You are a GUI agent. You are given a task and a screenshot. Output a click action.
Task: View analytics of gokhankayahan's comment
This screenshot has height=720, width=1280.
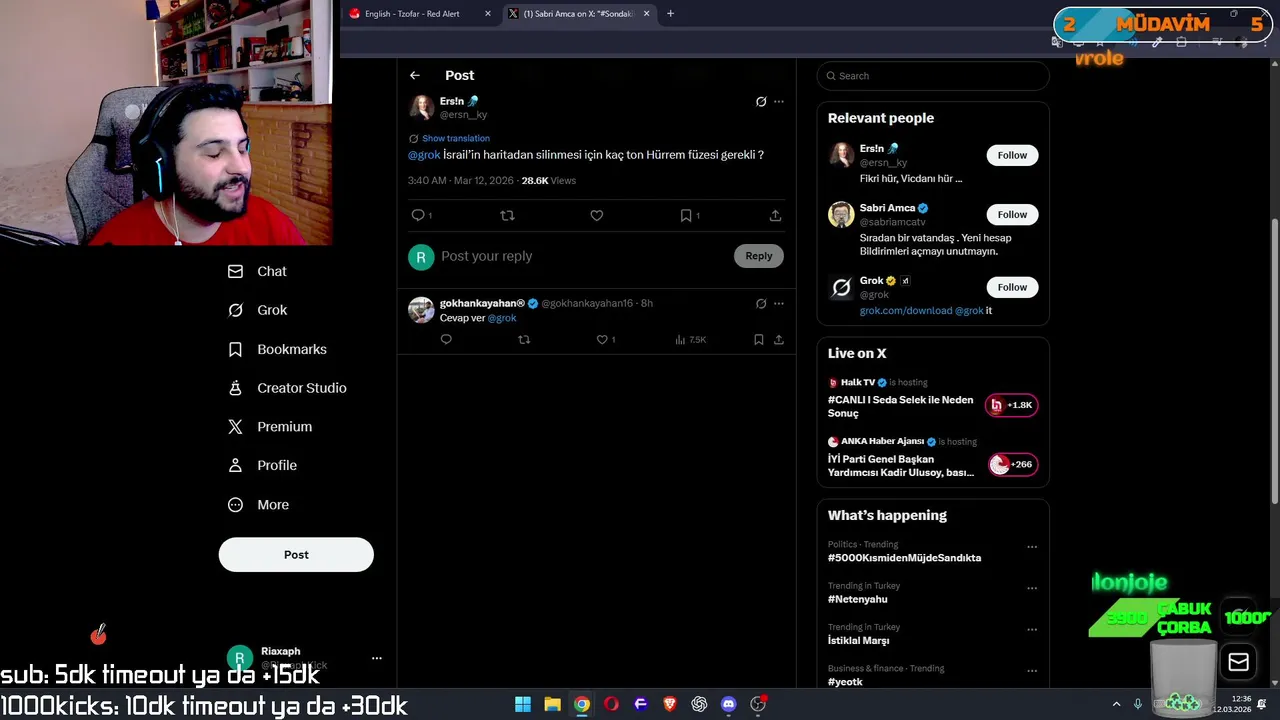(x=690, y=339)
